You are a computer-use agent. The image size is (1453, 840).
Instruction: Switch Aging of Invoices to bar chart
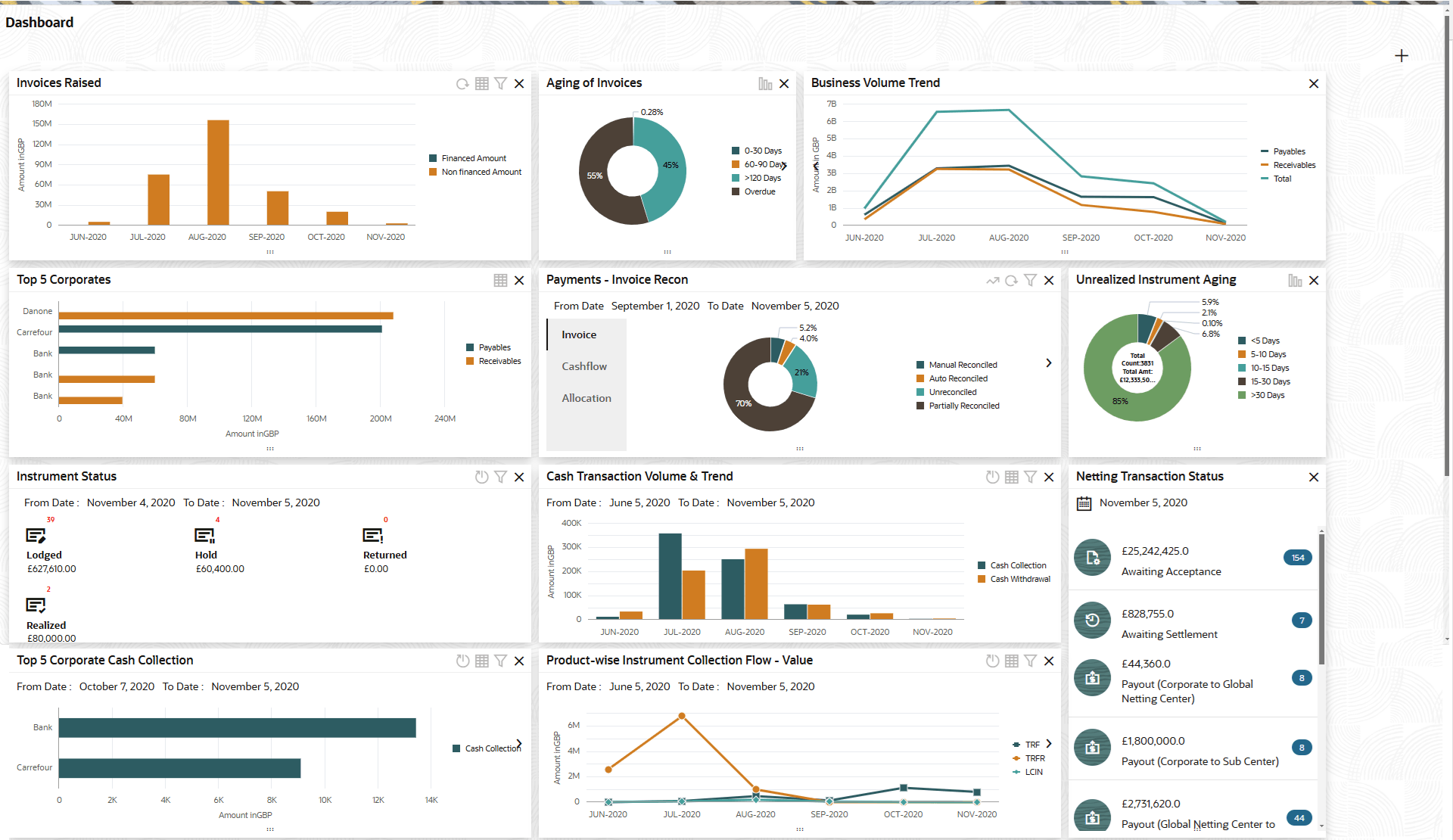click(765, 84)
